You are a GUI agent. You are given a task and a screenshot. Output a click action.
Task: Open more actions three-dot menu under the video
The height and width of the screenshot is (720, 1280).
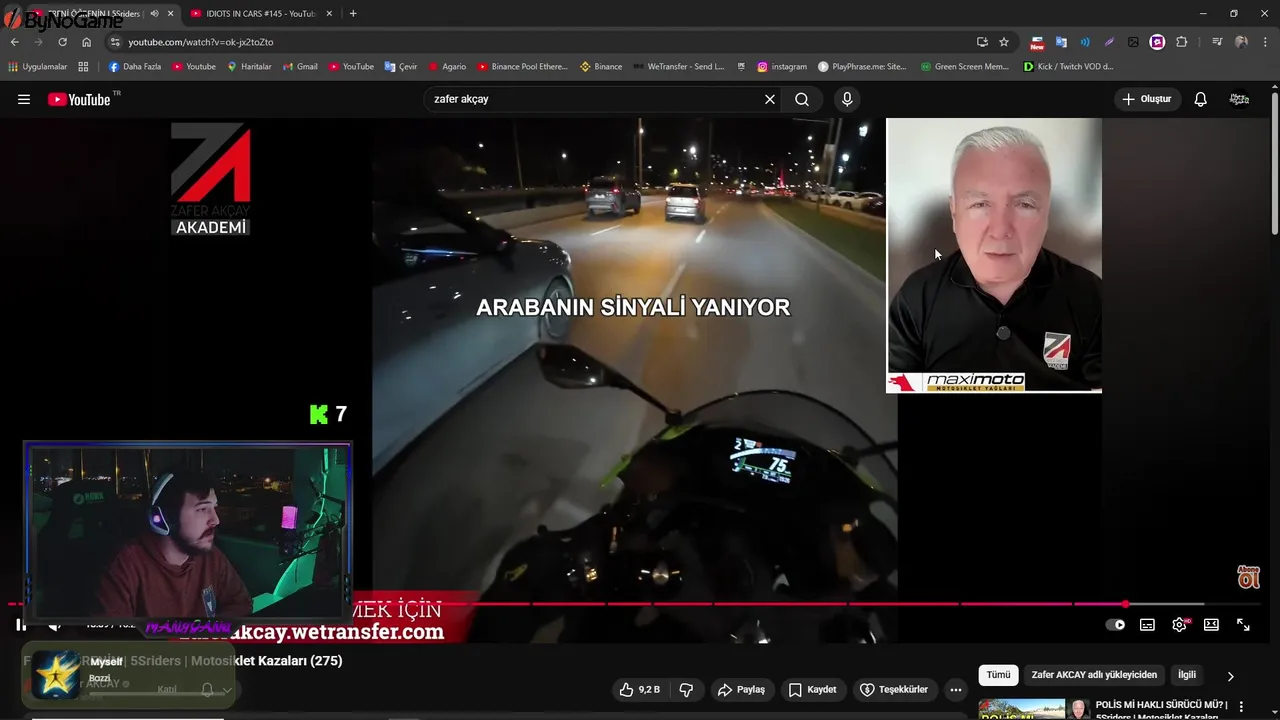coord(956,690)
